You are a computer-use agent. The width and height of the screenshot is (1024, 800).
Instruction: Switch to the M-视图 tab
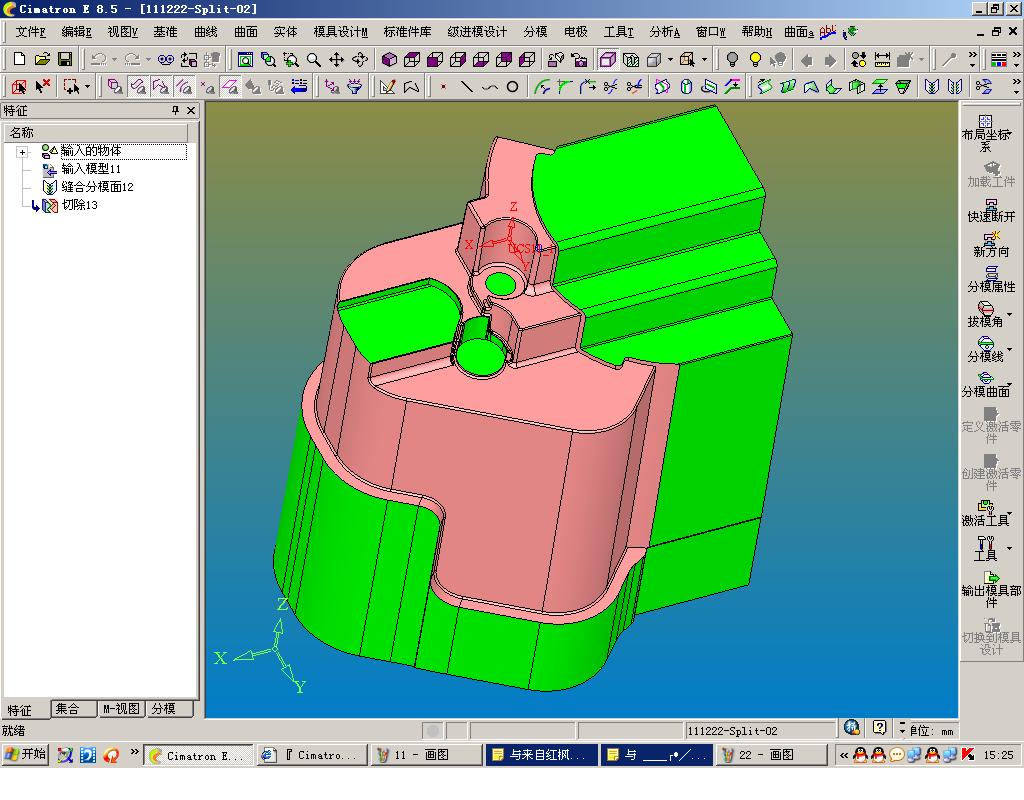(121, 709)
